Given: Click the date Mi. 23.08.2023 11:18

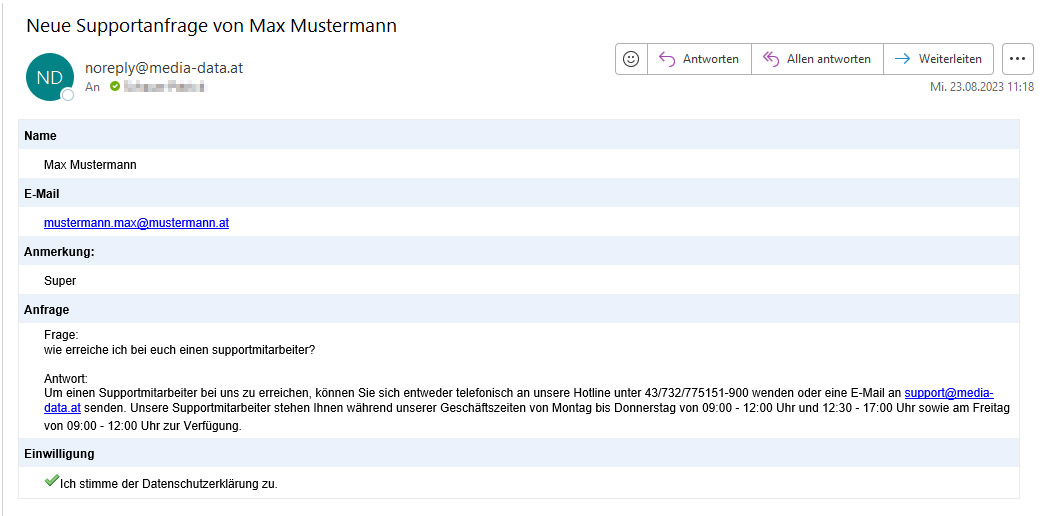Looking at the screenshot, I should pos(982,87).
